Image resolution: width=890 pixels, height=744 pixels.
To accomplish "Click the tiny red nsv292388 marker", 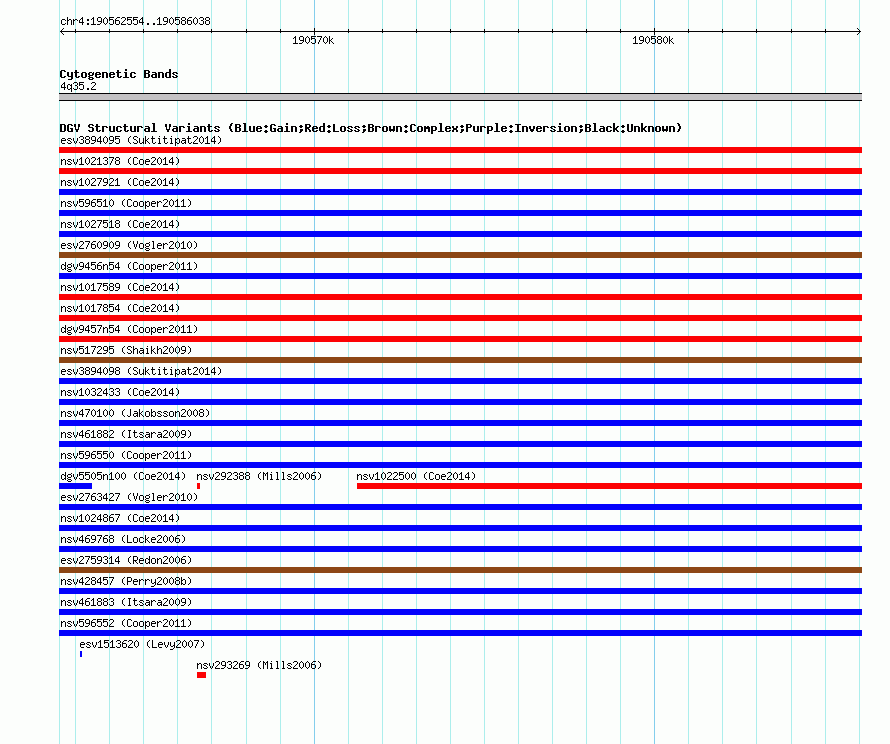I will pos(198,486).
